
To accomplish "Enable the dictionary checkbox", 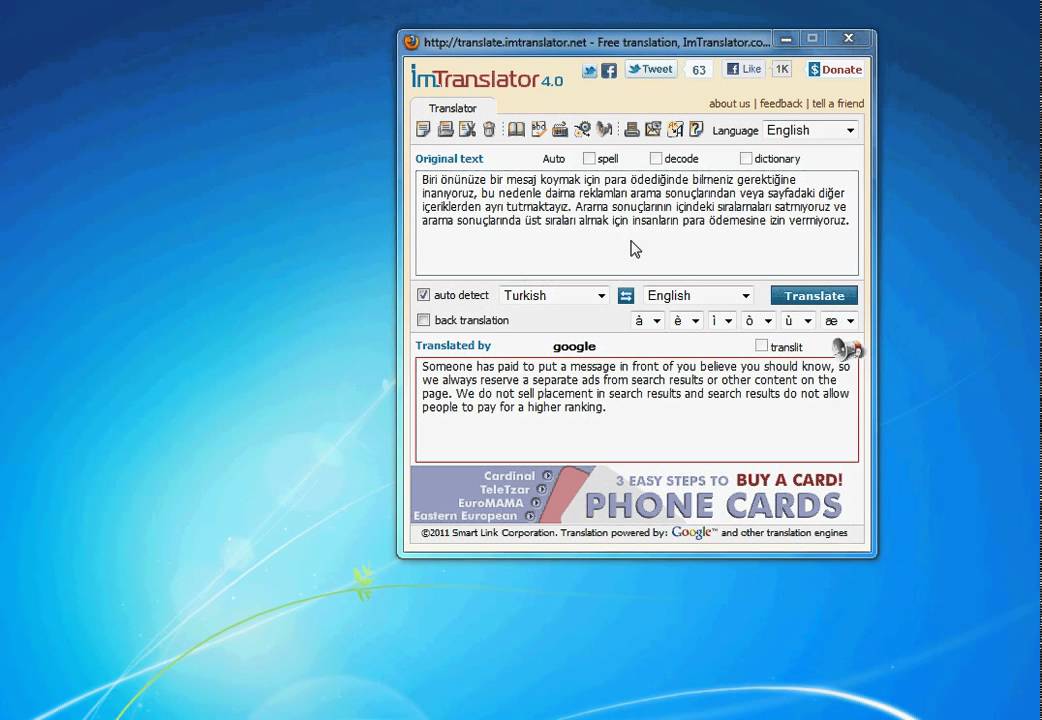I will pyautogui.click(x=746, y=158).
